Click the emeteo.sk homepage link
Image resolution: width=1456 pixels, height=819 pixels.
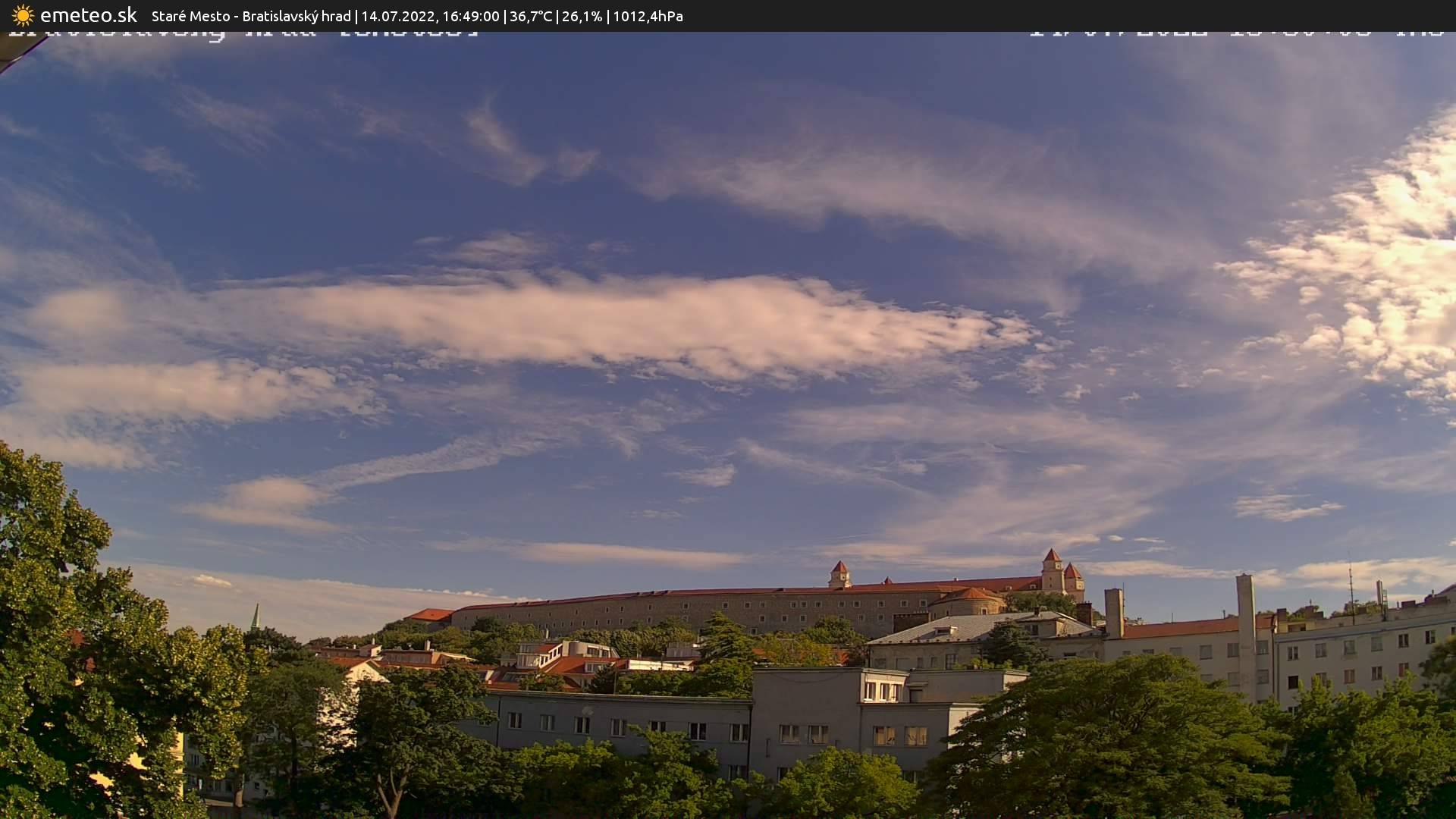87,15
